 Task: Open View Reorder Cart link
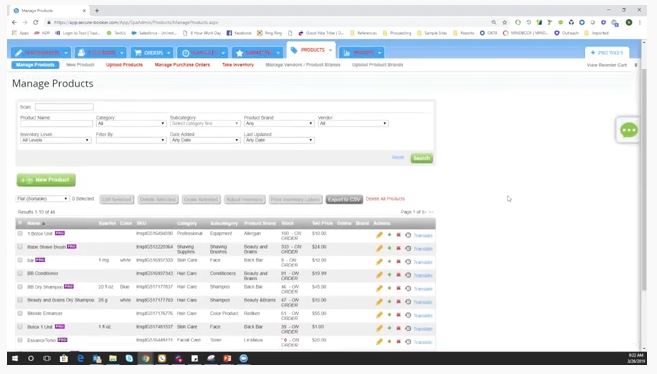[x=606, y=65]
